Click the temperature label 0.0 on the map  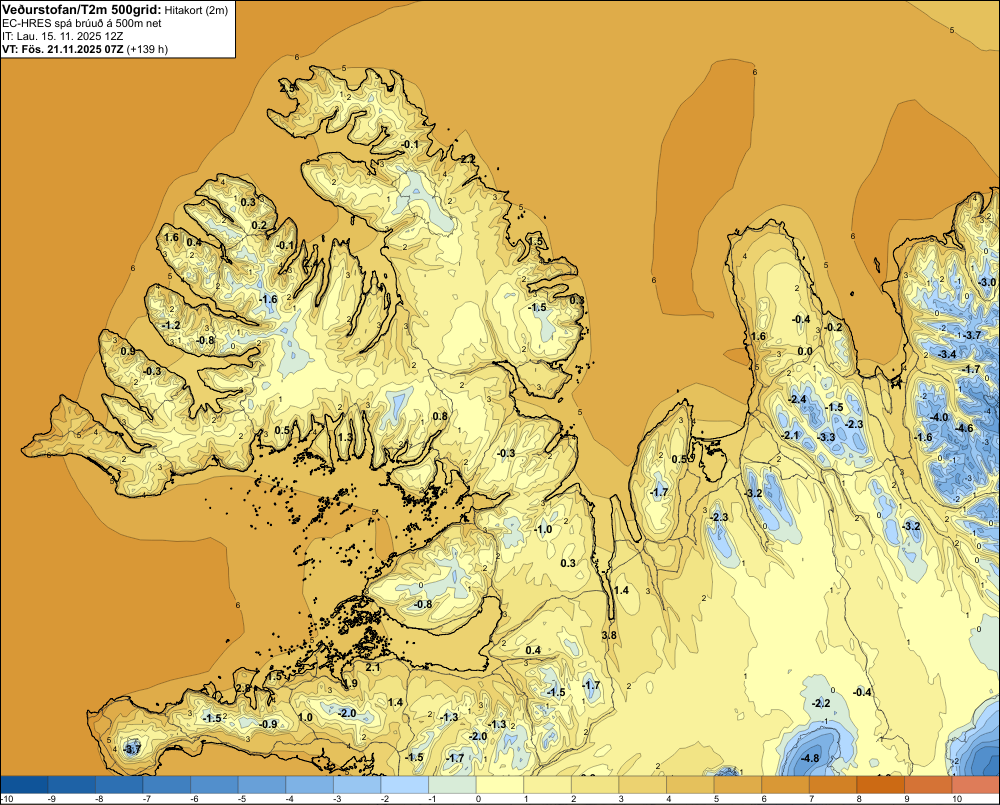coord(805,351)
